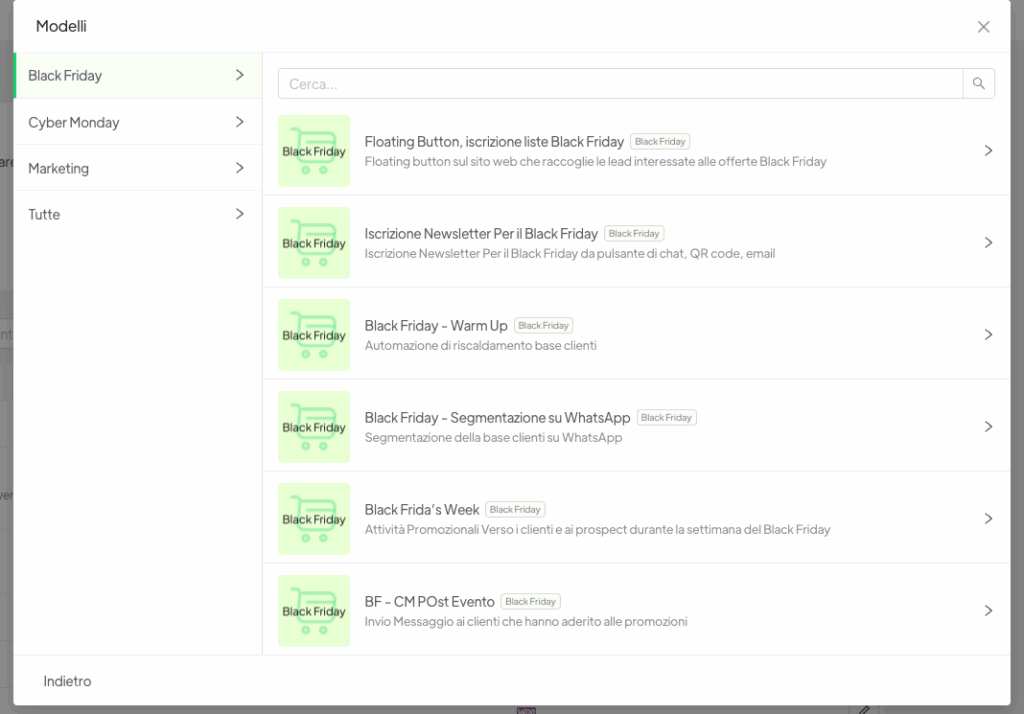Image resolution: width=1024 pixels, height=714 pixels.
Task: Expand the Black Friday - Warm Up chevron
Action: tap(988, 335)
